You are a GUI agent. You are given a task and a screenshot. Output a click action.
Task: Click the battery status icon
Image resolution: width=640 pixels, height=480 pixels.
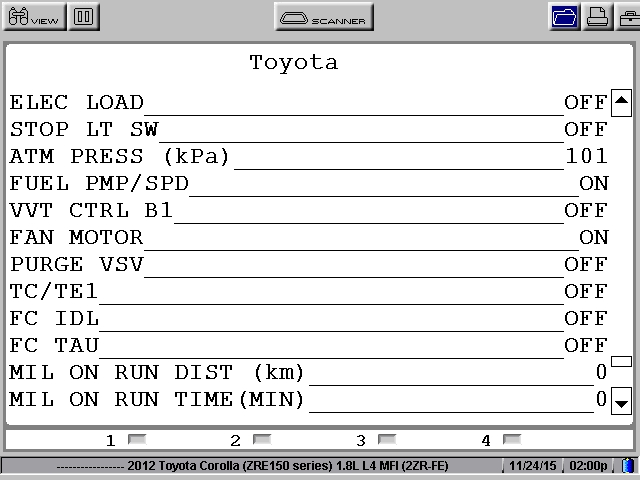coord(629,466)
